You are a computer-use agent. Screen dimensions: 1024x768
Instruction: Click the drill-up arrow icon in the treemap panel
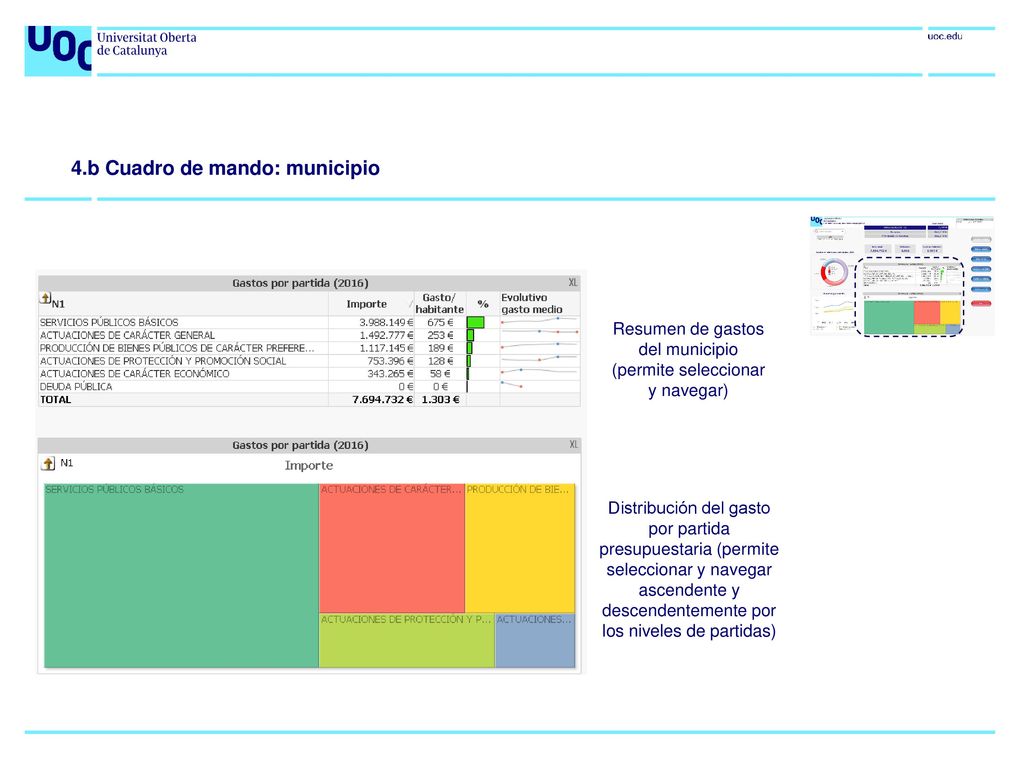click(48, 464)
